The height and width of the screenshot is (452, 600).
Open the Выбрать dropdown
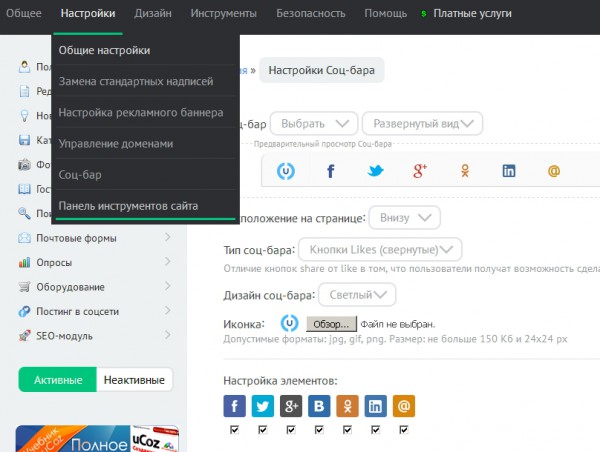point(314,123)
